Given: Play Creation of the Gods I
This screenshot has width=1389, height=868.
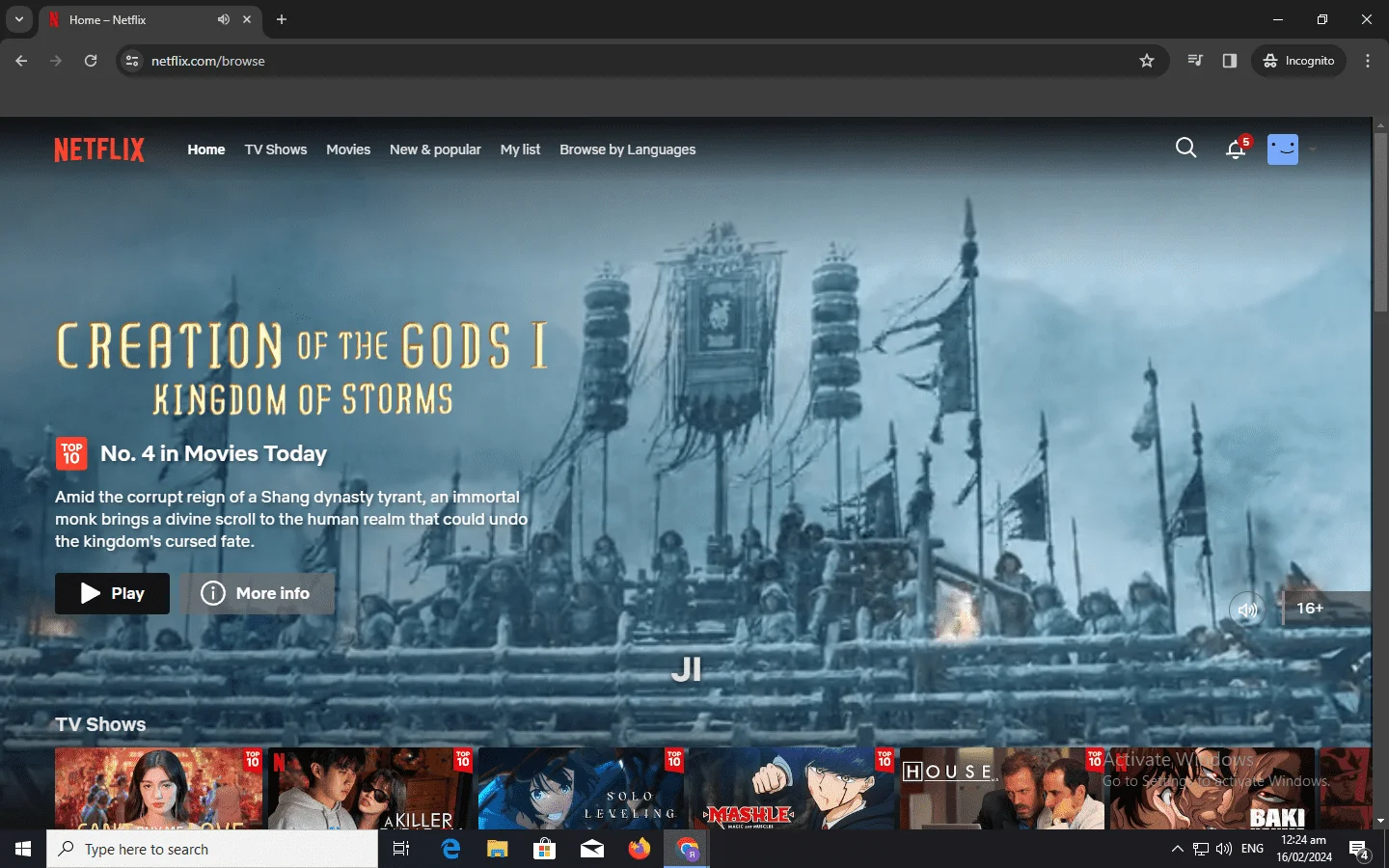Looking at the screenshot, I should tap(112, 593).
